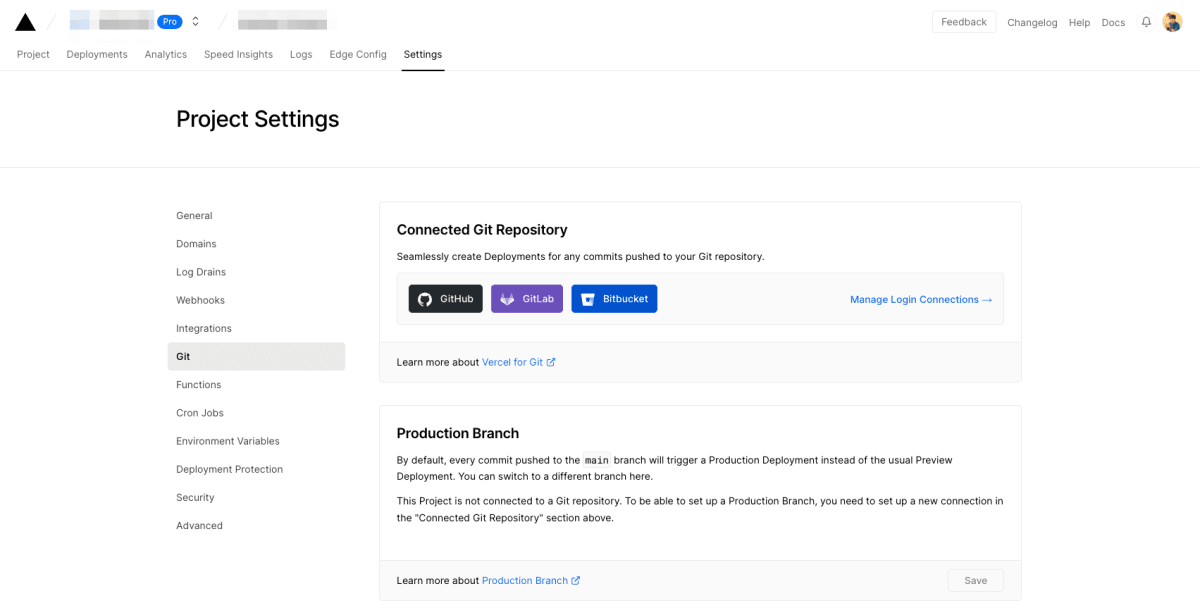Open the Domains settings section
This screenshot has width=1200, height=615.
click(x=196, y=244)
